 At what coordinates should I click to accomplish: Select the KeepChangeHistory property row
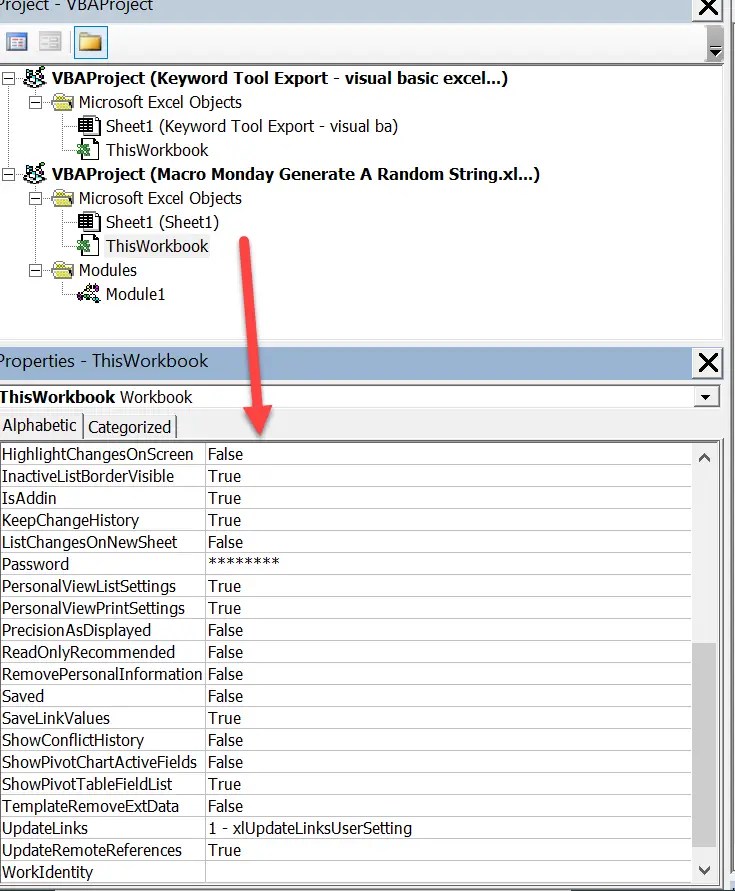point(346,521)
